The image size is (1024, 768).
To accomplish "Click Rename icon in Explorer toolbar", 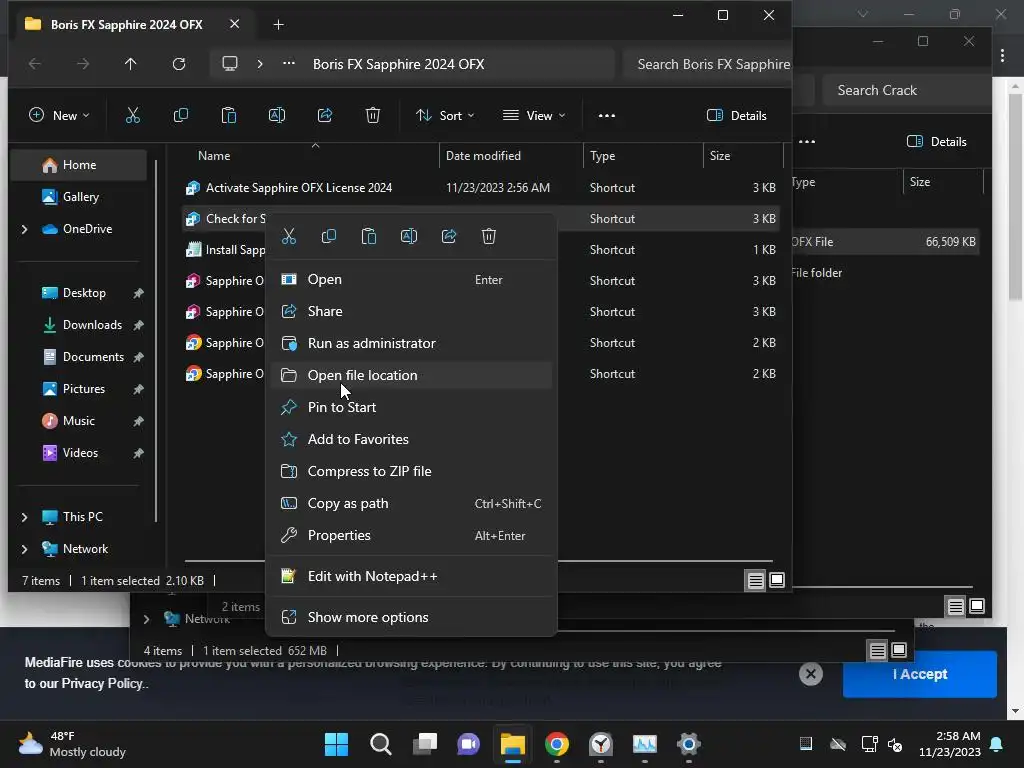I will pos(277,116).
